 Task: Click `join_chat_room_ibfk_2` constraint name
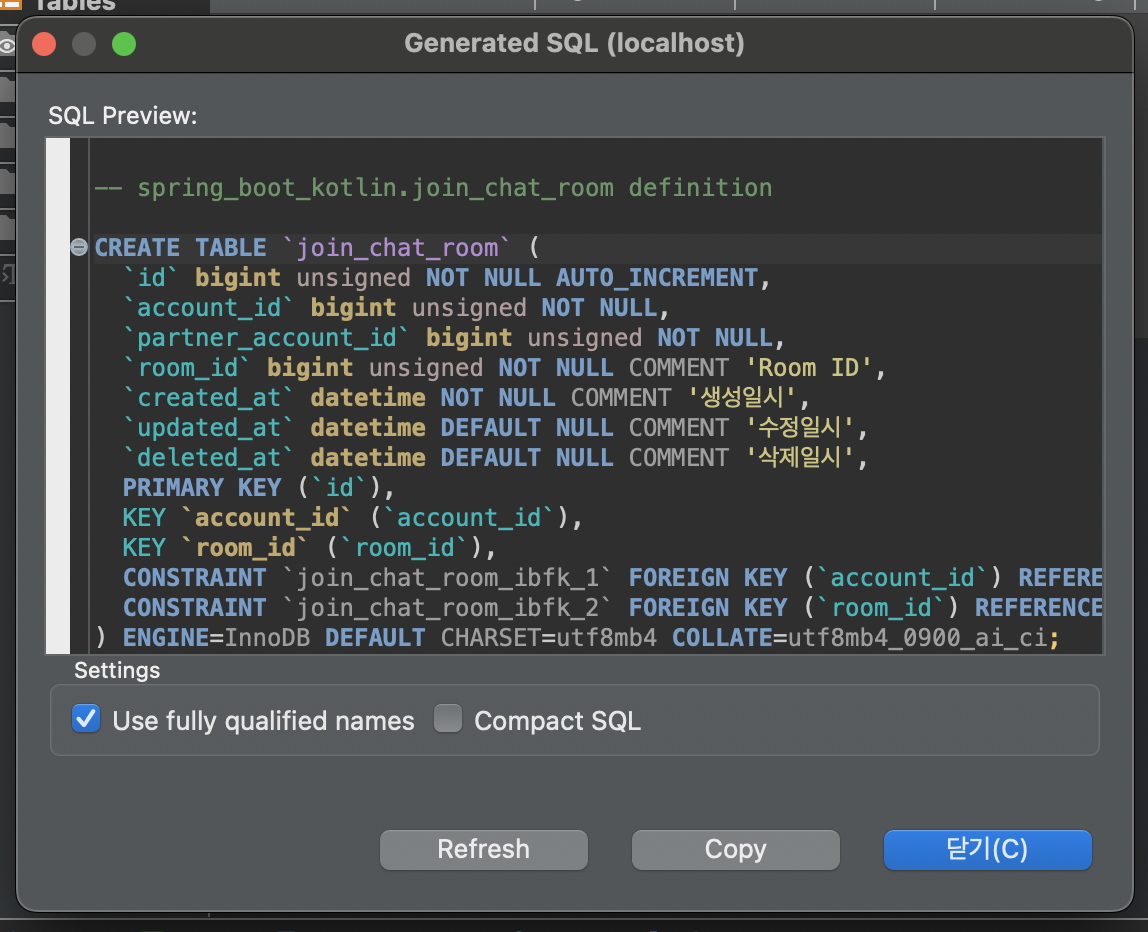pos(447,608)
